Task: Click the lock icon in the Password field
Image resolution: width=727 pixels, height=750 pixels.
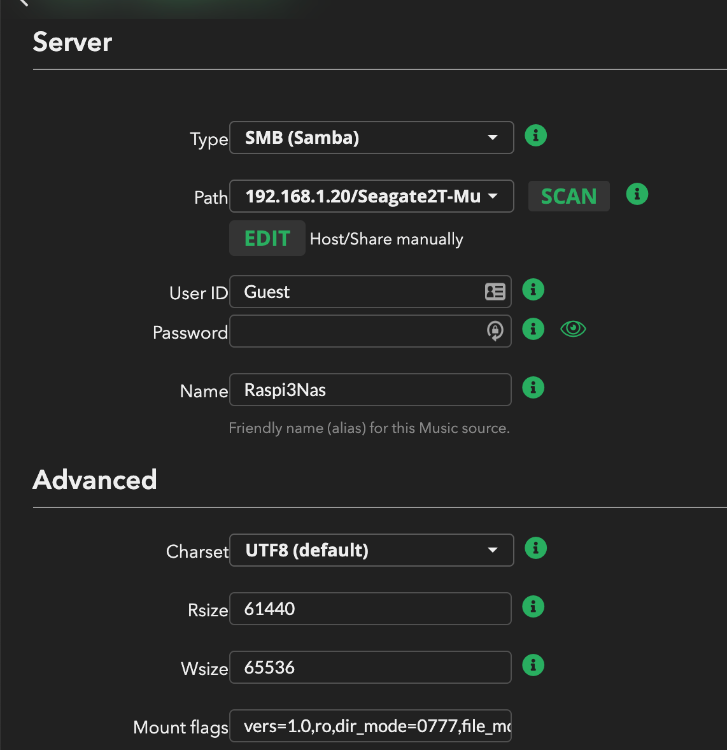Action: click(495, 332)
